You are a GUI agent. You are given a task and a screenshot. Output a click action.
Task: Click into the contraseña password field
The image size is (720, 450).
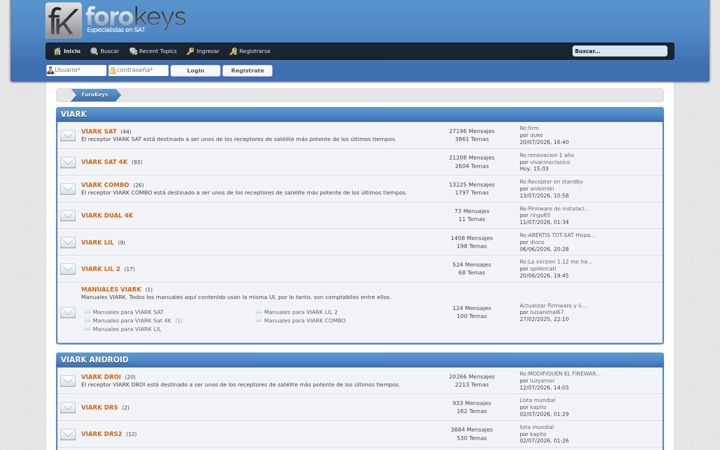tap(138, 70)
